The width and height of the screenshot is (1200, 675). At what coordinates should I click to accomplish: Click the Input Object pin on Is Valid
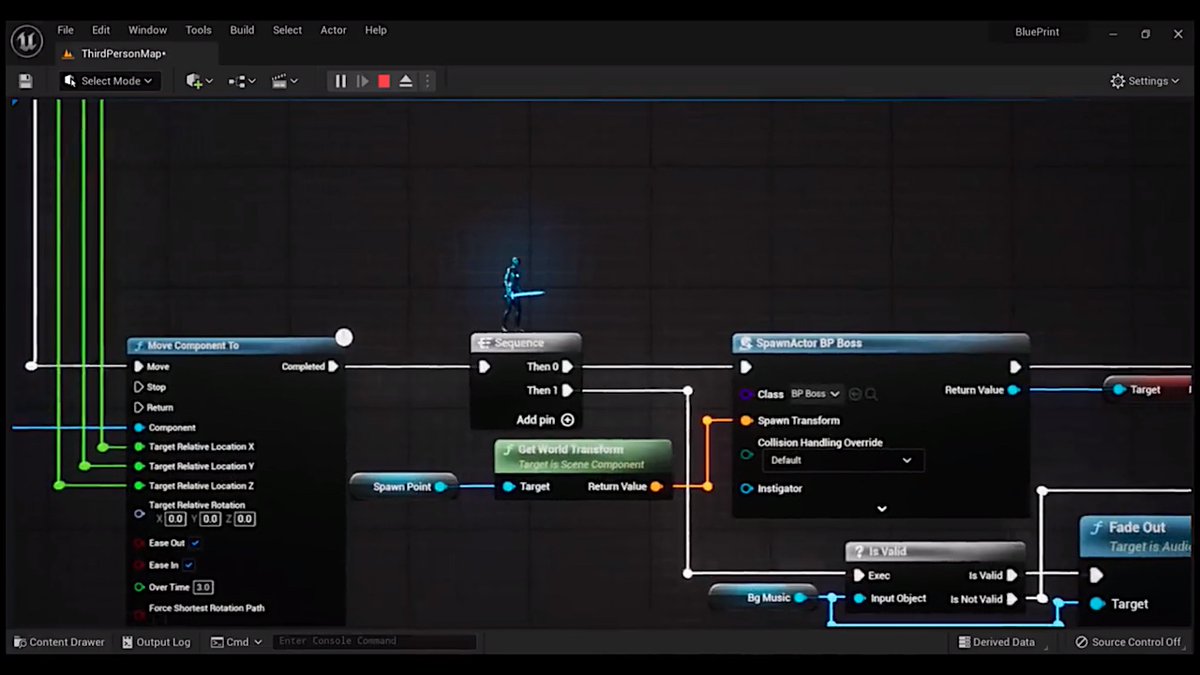[859, 599]
